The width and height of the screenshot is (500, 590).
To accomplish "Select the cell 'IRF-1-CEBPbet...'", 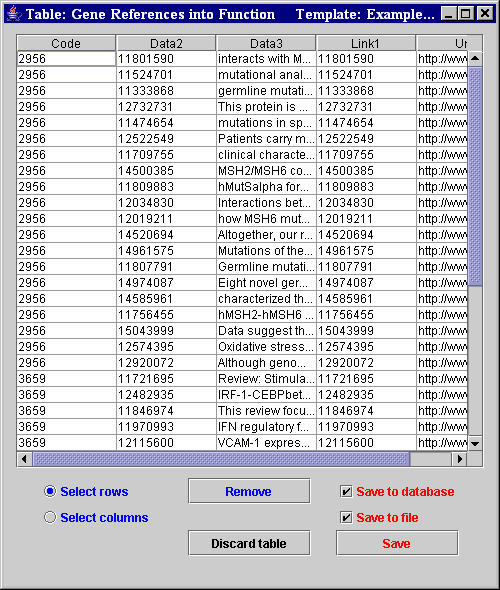I will click(x=266, y=395).
